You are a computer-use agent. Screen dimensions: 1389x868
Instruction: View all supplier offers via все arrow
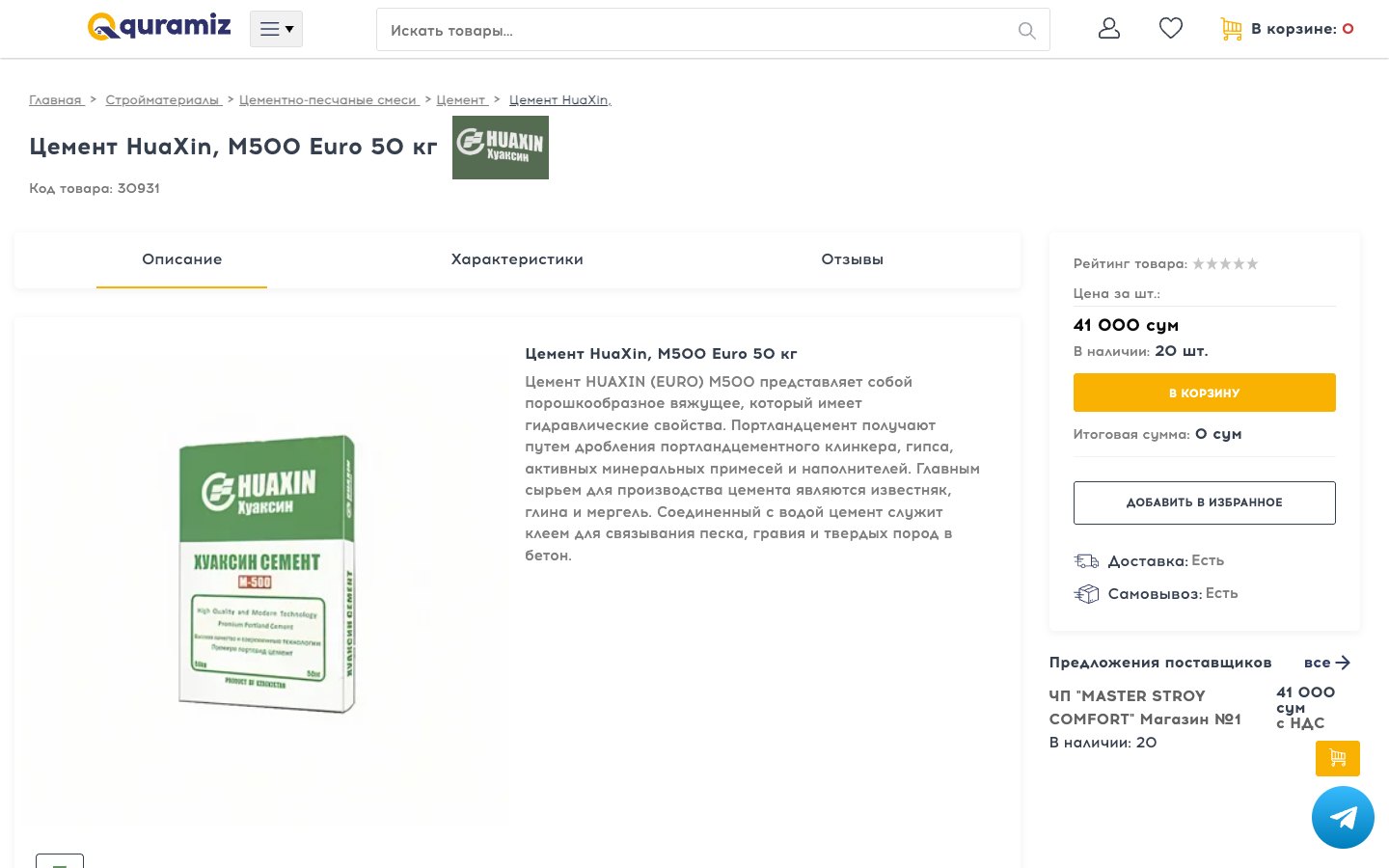pos(1327,663)
